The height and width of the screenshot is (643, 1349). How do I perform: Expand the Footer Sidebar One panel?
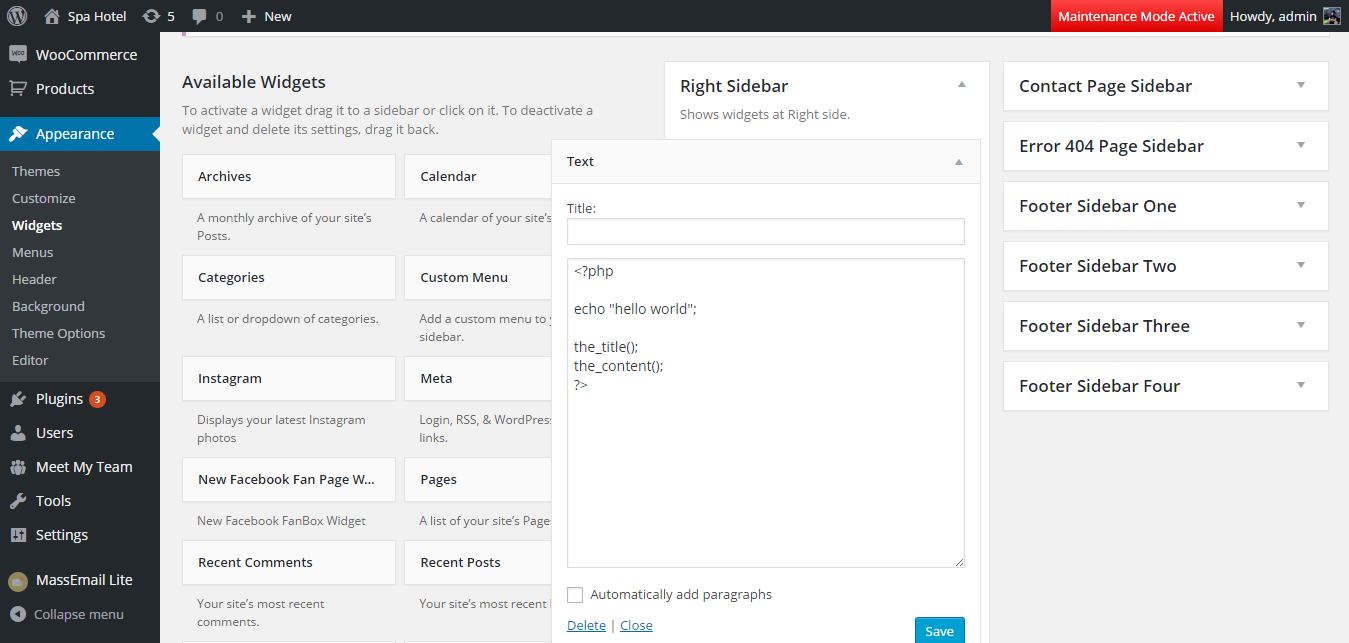click(1301, 206)
